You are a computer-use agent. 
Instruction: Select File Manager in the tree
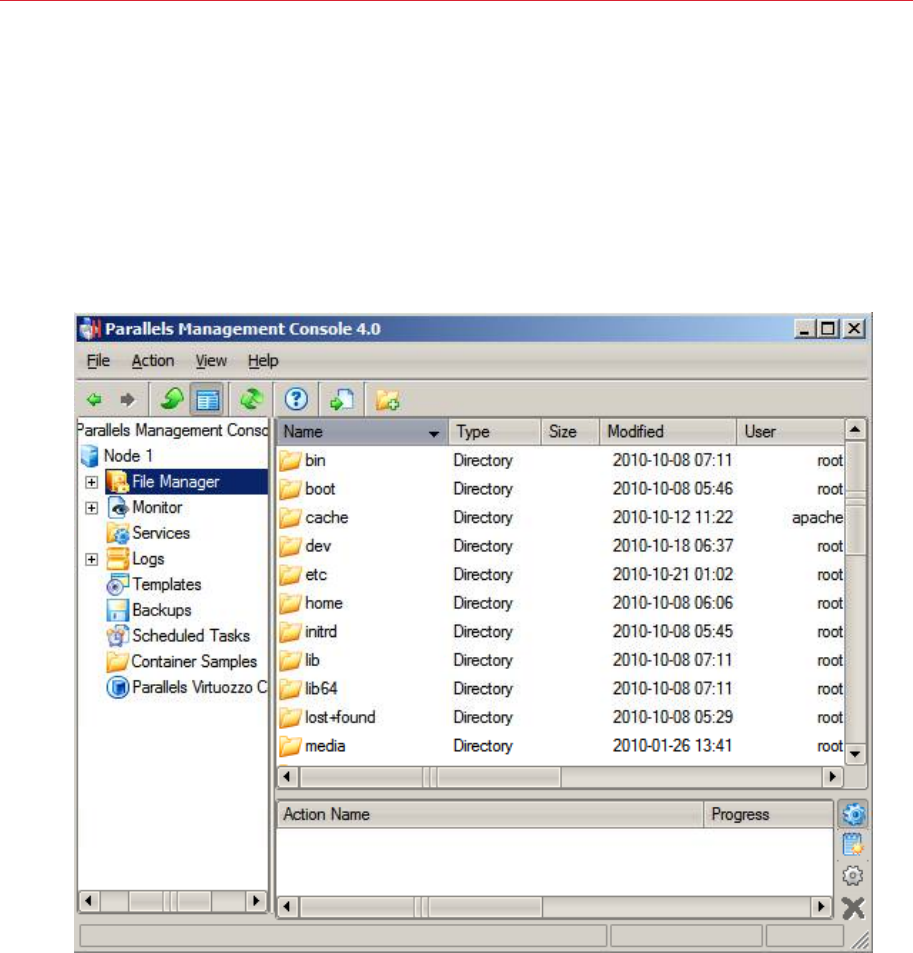pos(176,482)
